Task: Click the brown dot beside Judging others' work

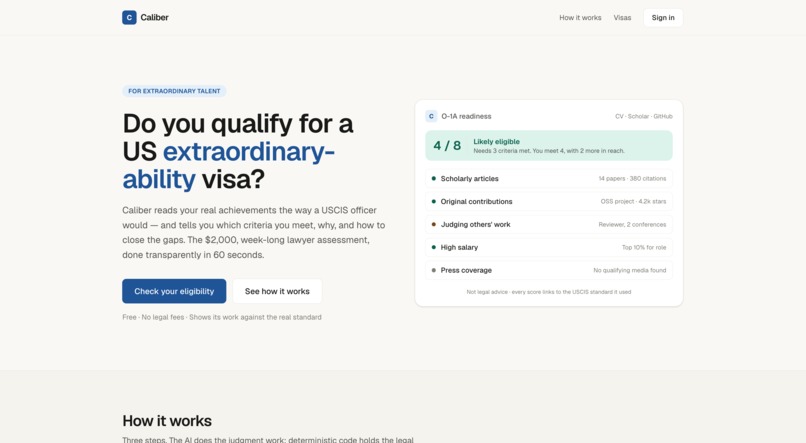Action: point(434,224)
